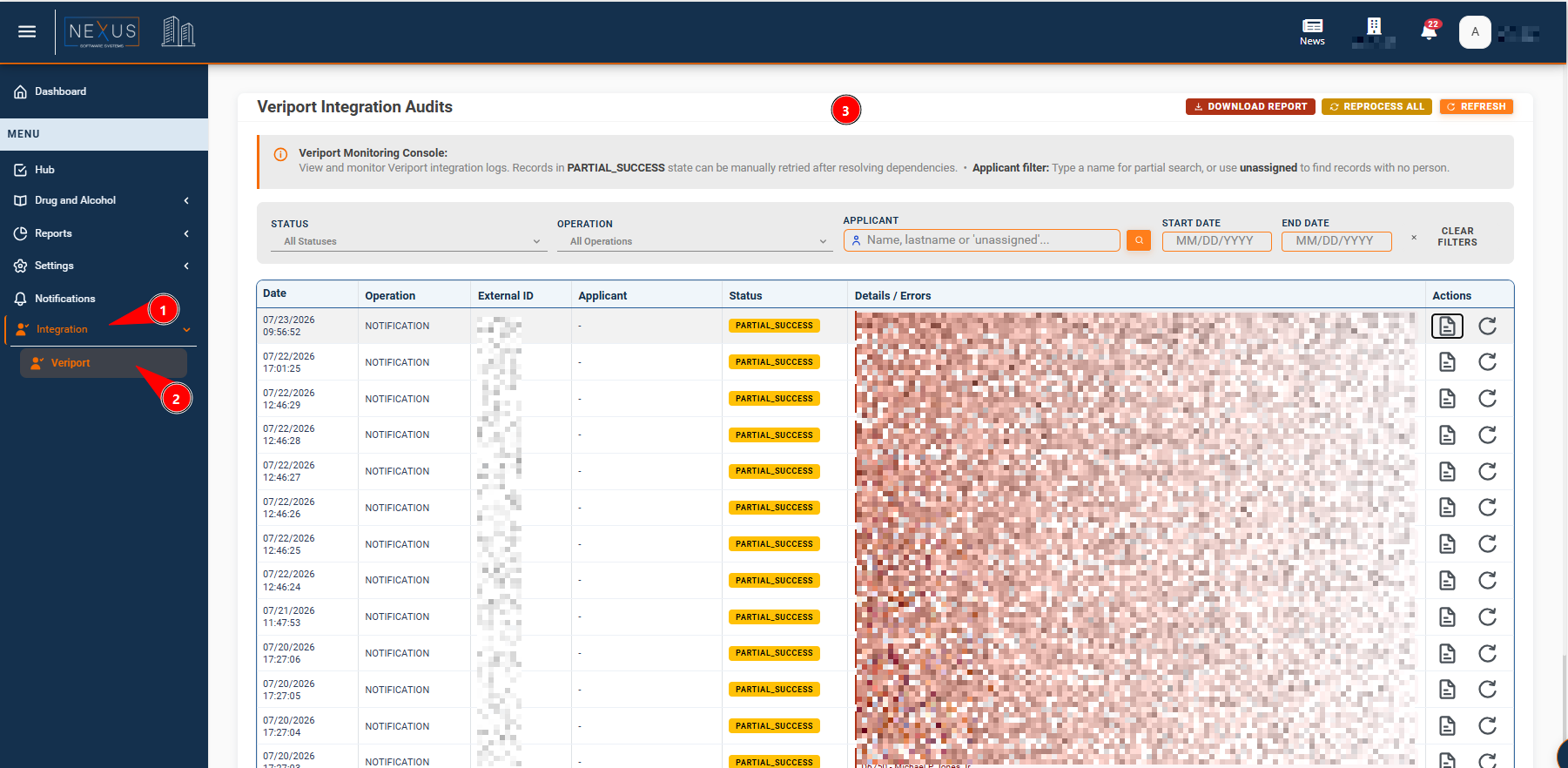
Task: Retry the 07/22/2026 12:46:27 record
Action: pyautogui.click(x=1488, y=471)
